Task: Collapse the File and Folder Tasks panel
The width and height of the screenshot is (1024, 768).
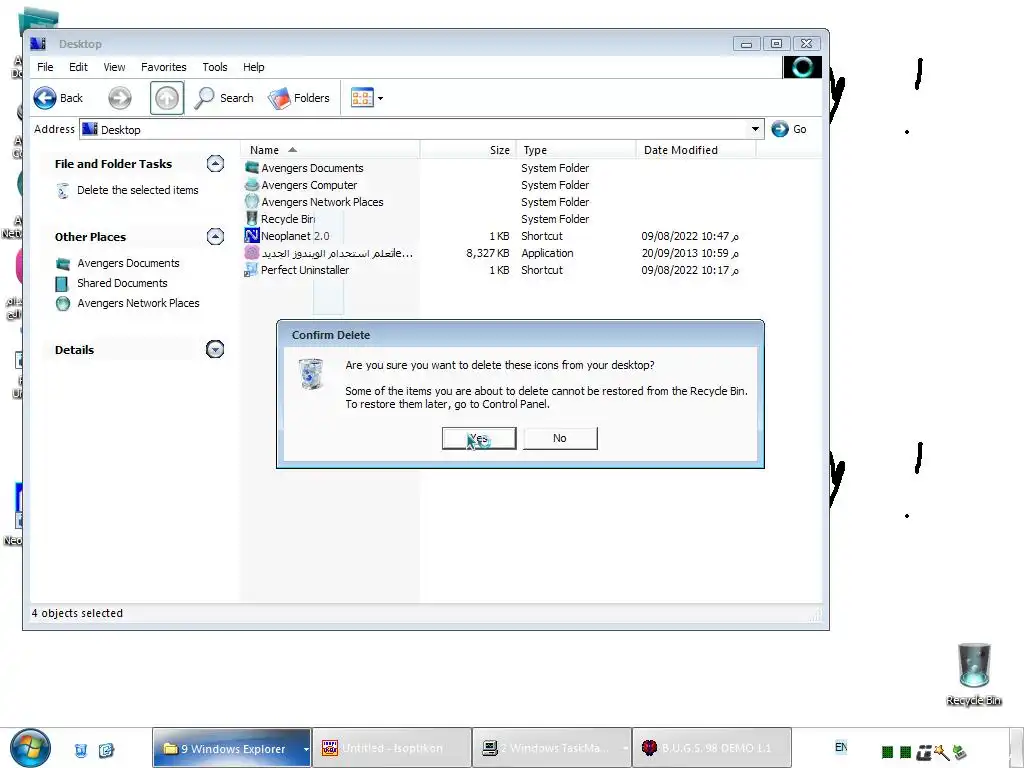Action: click(215, 163)
